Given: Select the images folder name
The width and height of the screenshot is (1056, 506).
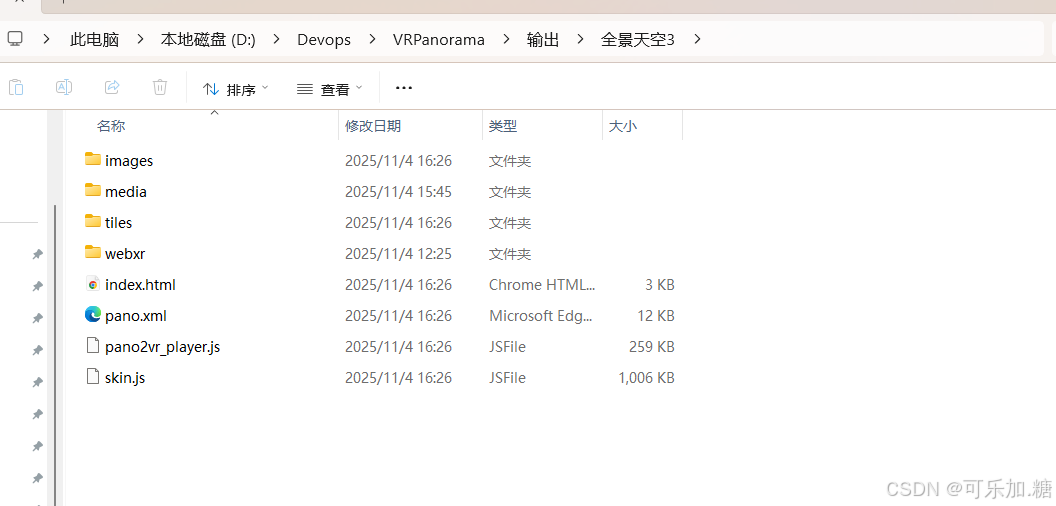Looking at the screenshot, I should pos(129,161).
